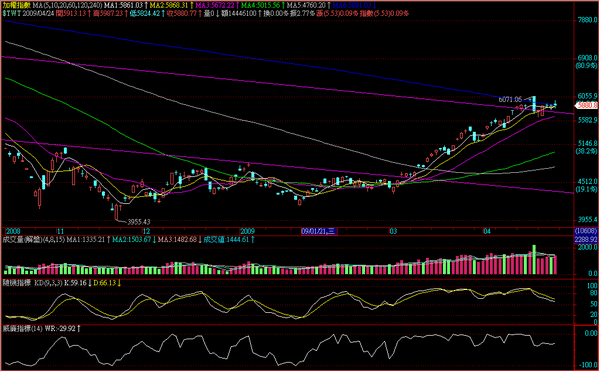The height and width of the screenshot is (372, 600).
Task: Click the 6071.05 high price annotation
Action: click(x=510, y=100)
